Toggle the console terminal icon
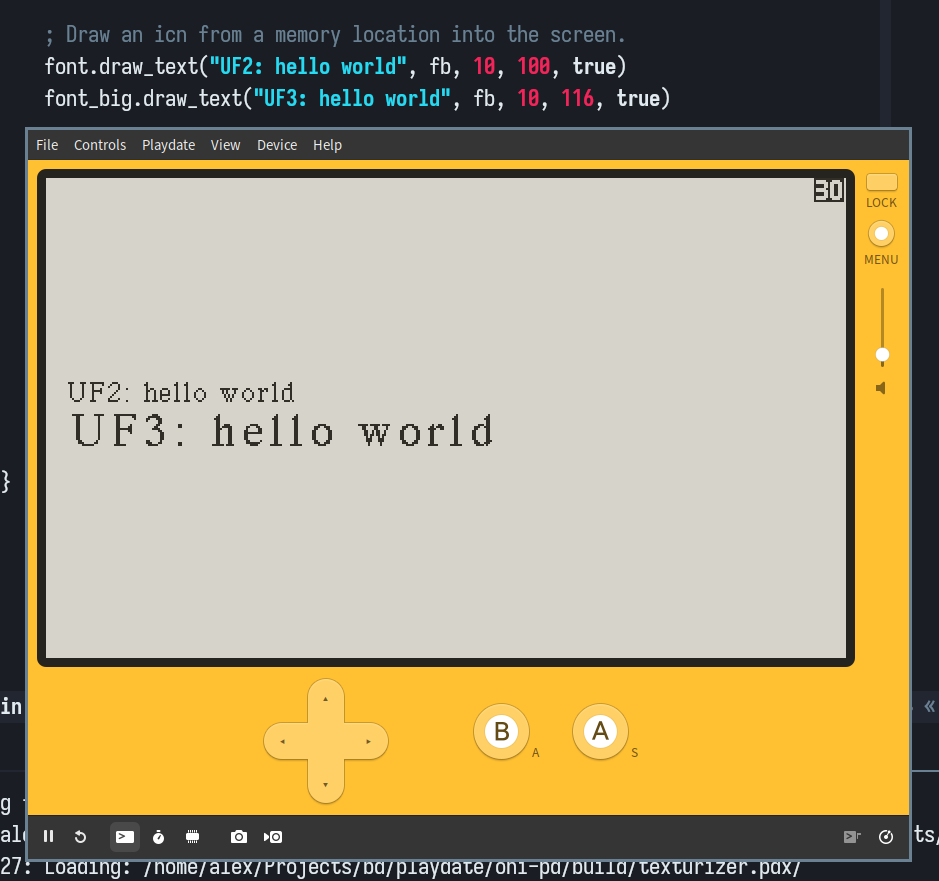This screenshot has height=881, width=939. pos(125,836)
